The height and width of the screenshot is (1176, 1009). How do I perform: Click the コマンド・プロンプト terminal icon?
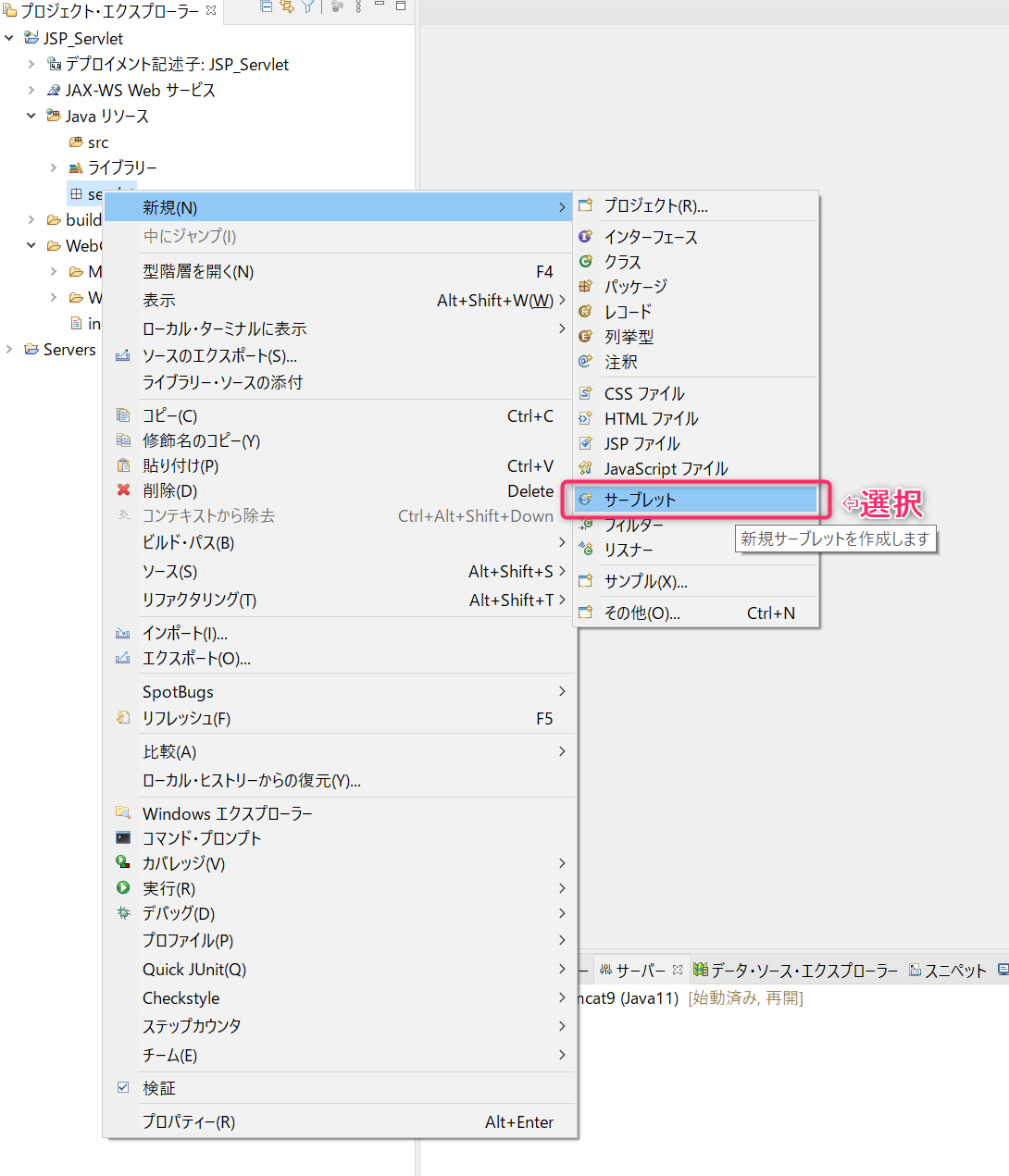coord(123,837)
